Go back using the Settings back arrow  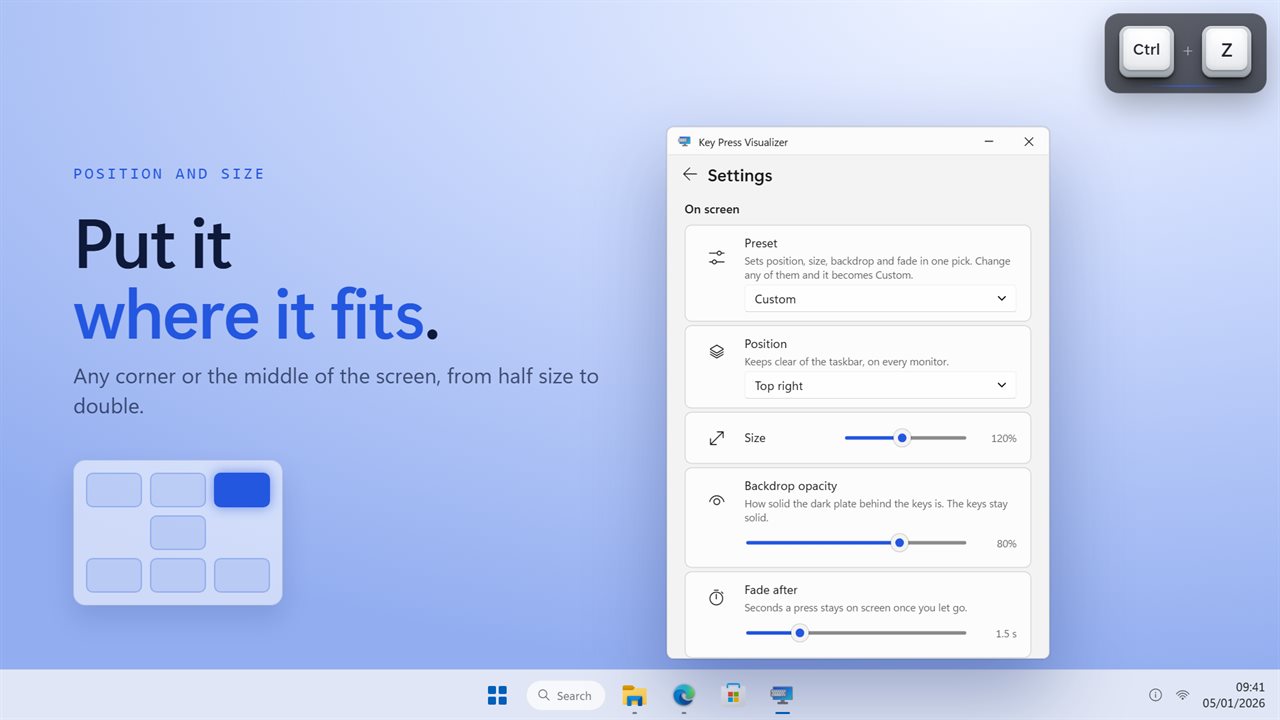[x=690, y=175]
